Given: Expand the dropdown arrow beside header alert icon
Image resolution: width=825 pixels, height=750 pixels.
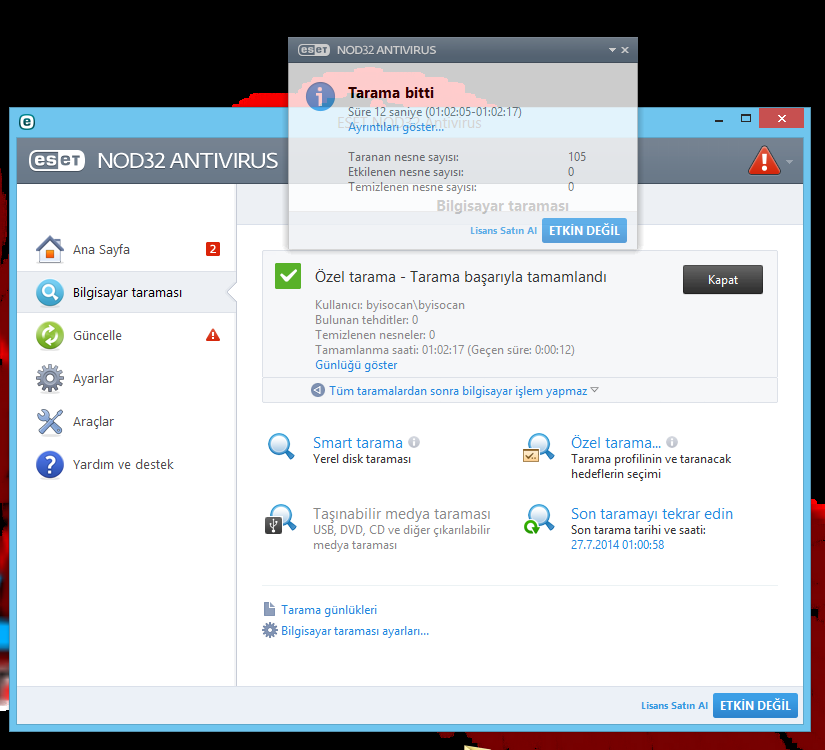Looking at the screenshot, I should [x=789, y=162].
